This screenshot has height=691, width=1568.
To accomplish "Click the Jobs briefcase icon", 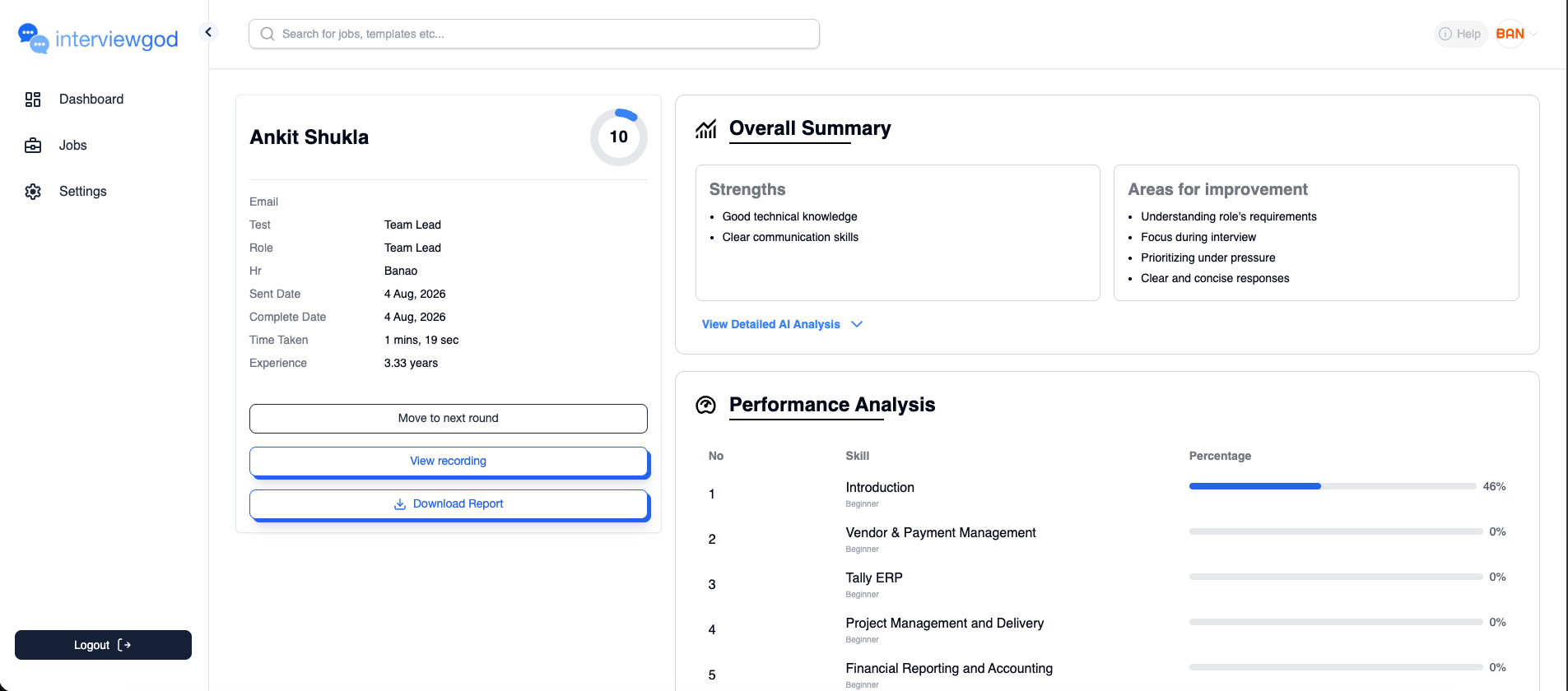I will 33,146.
